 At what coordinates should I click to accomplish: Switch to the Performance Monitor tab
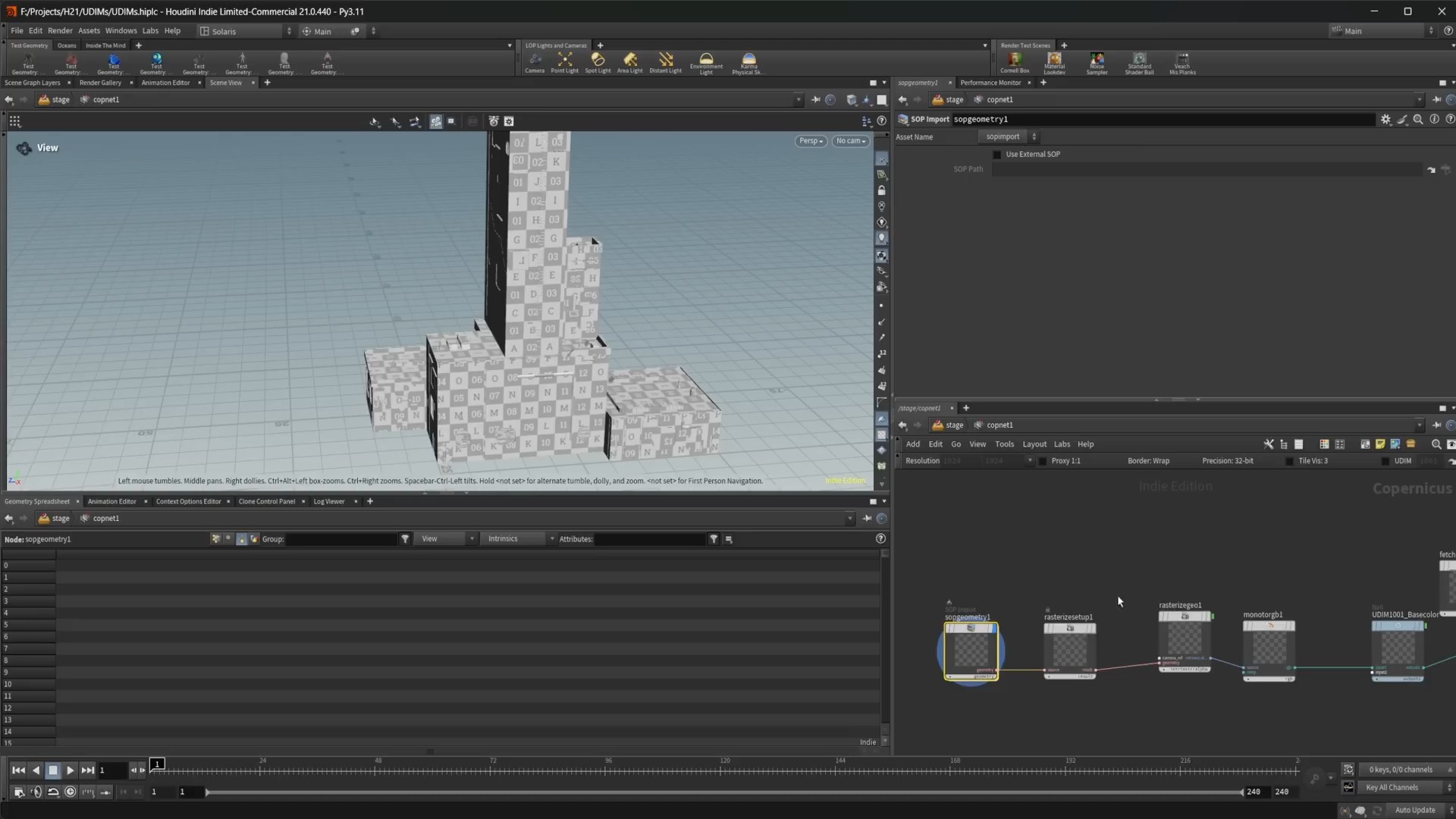pyautogui.click(x=990, y=83)
